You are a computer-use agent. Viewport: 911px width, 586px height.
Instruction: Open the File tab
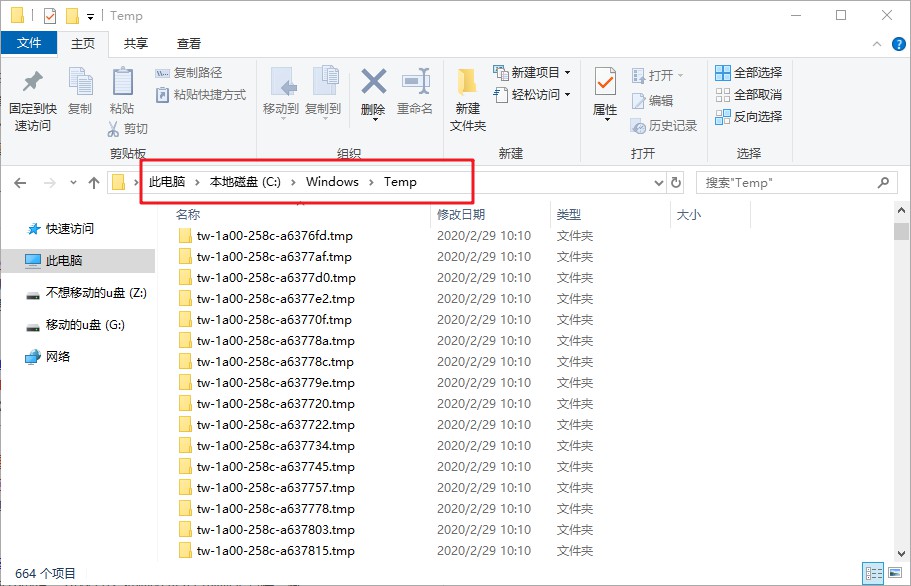(x=29, y=44)
